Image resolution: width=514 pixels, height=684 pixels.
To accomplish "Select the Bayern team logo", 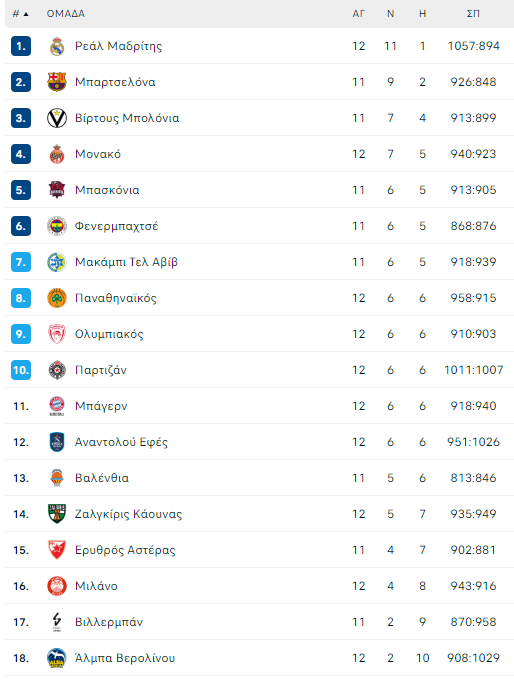I will (57, 406).
